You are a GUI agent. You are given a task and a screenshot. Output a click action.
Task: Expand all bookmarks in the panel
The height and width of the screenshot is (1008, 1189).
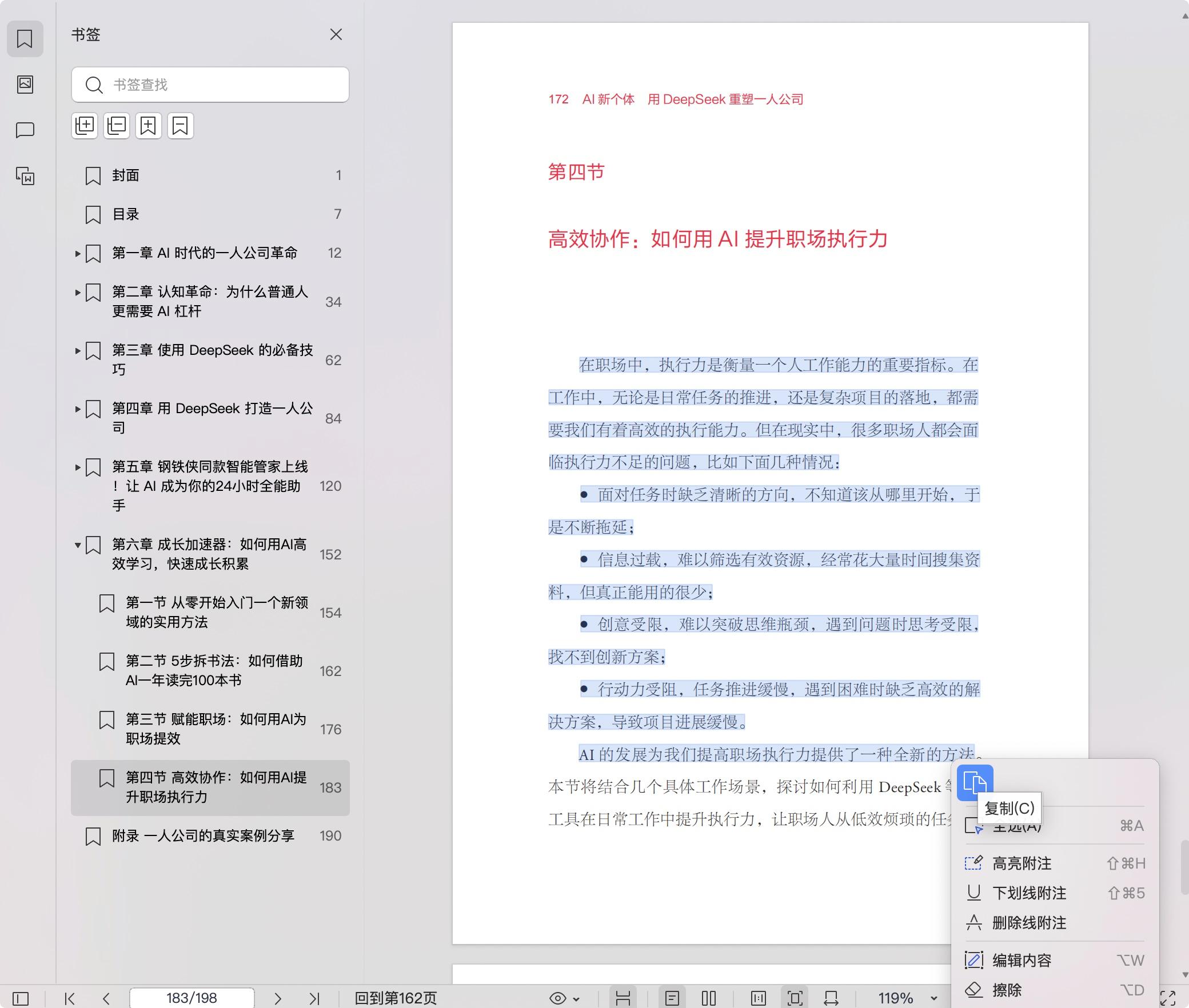coord(85,126)
